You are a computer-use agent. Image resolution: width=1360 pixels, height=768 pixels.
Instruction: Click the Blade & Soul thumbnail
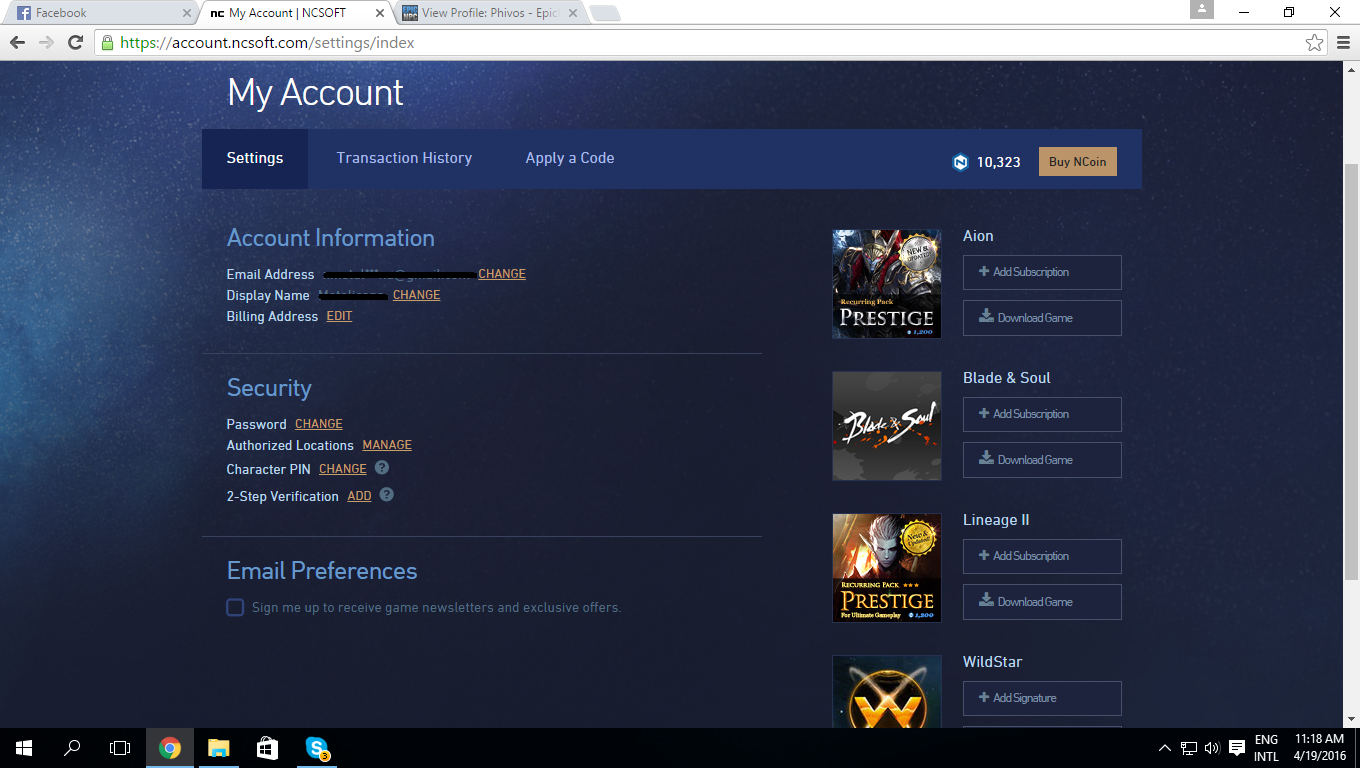coord(887,426)
